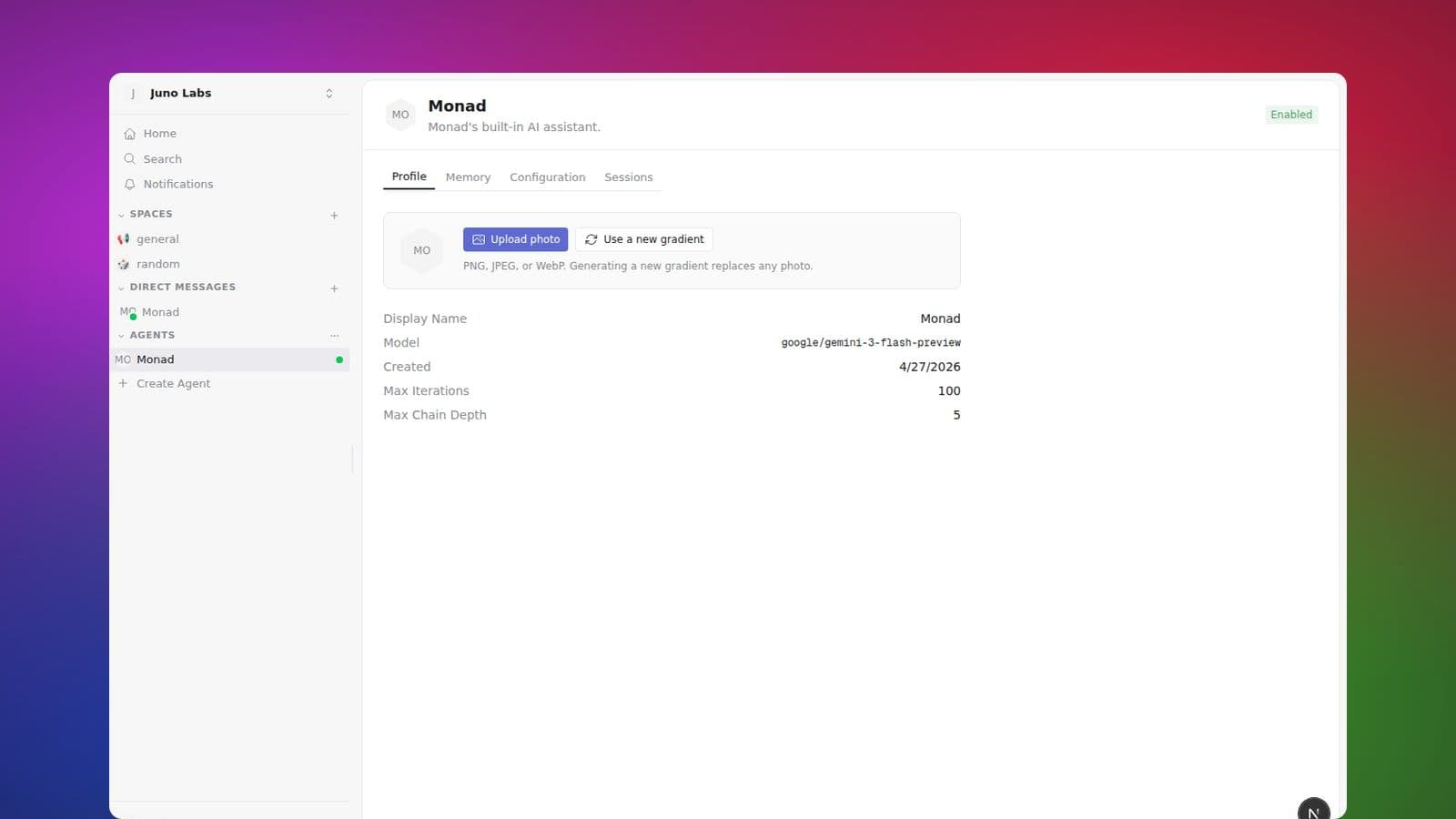Open the general space
1456x819 pixels.
click(x=230, y=239)
